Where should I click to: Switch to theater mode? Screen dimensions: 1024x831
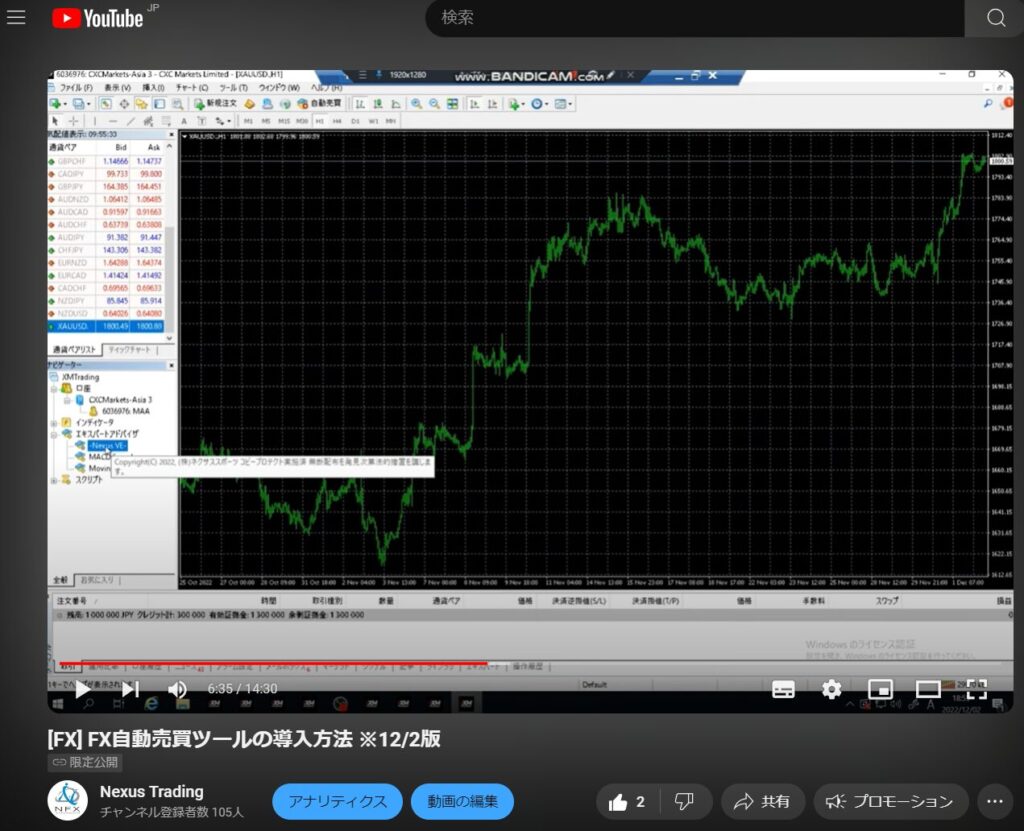[928, 689]
